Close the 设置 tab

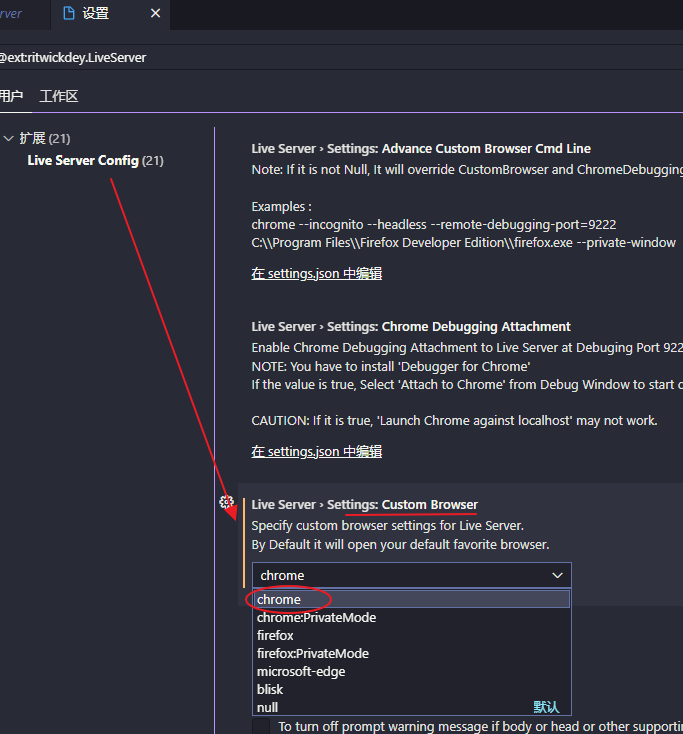(155, 14)
